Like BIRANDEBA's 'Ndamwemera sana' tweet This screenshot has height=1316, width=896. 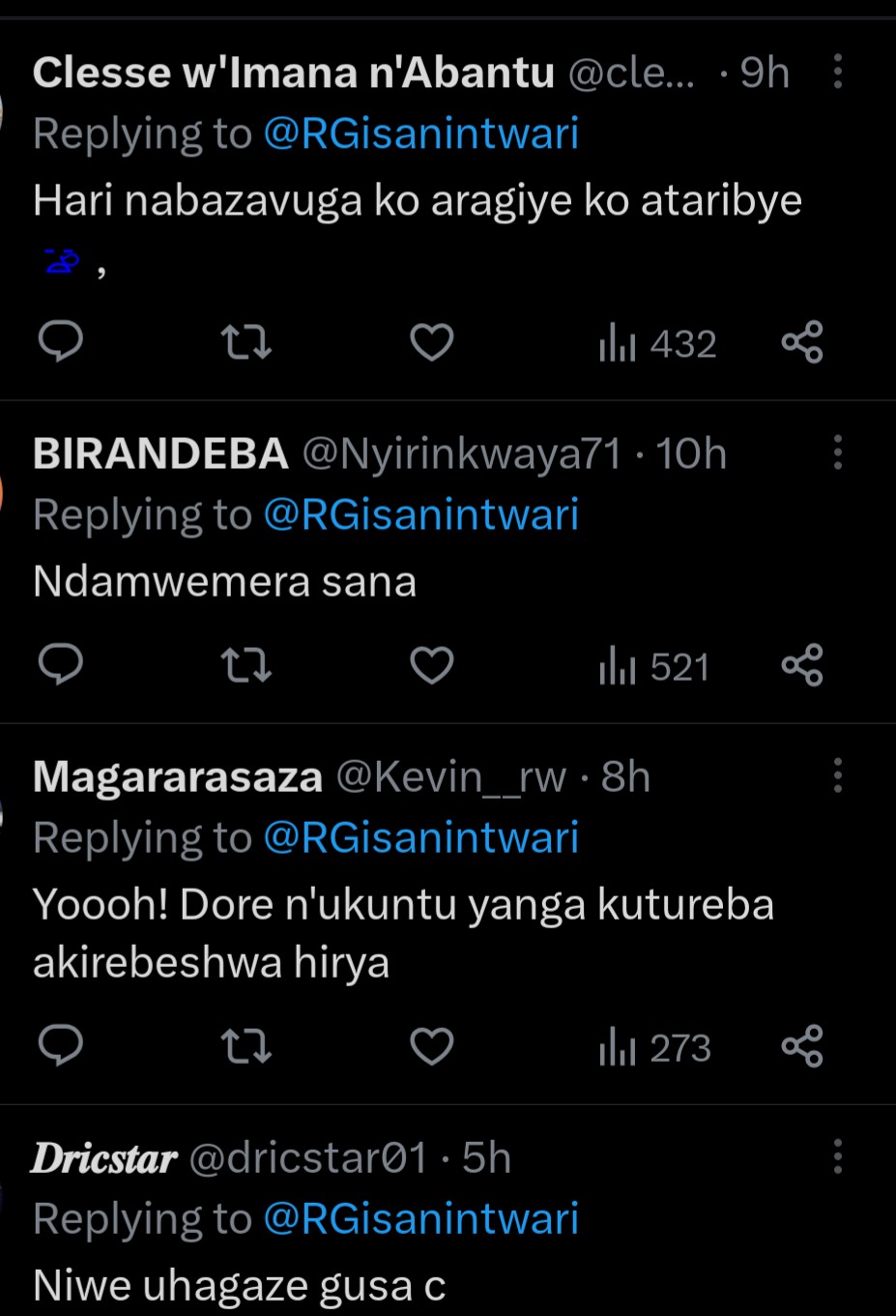click(x=431, y=665)
